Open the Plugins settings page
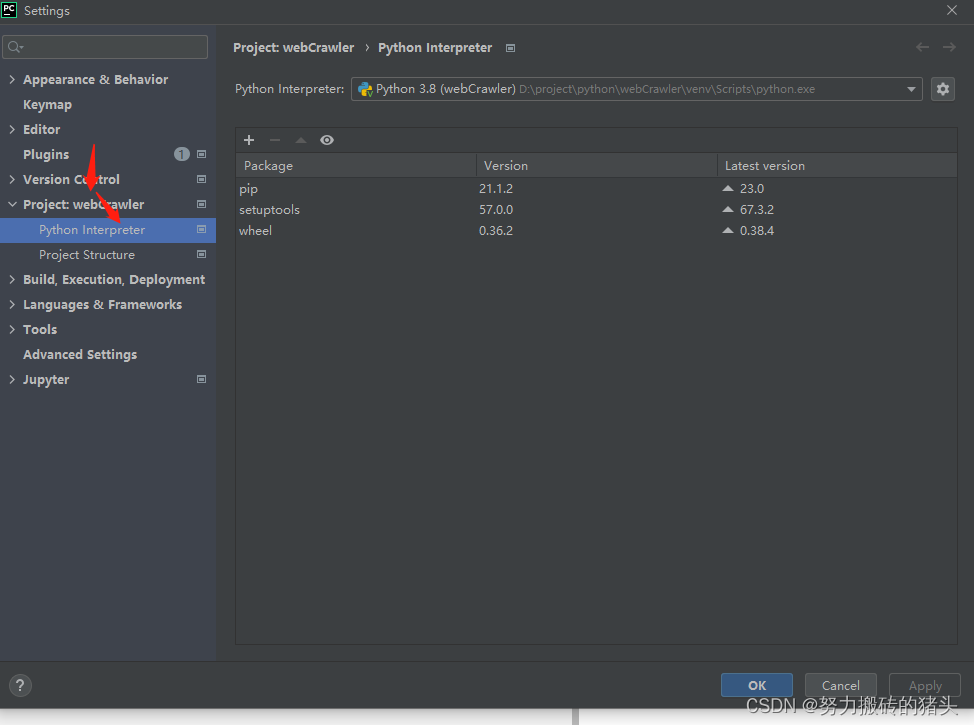This screenshot has width=974, height=725. tap(46, 154)
